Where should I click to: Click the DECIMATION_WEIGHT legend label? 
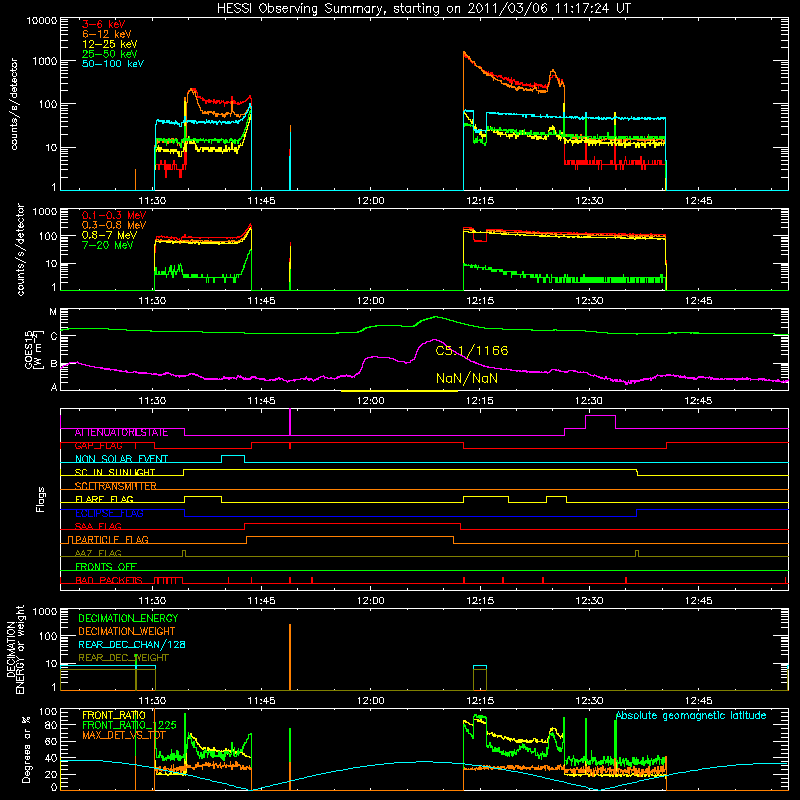click(x=127, y=632)
